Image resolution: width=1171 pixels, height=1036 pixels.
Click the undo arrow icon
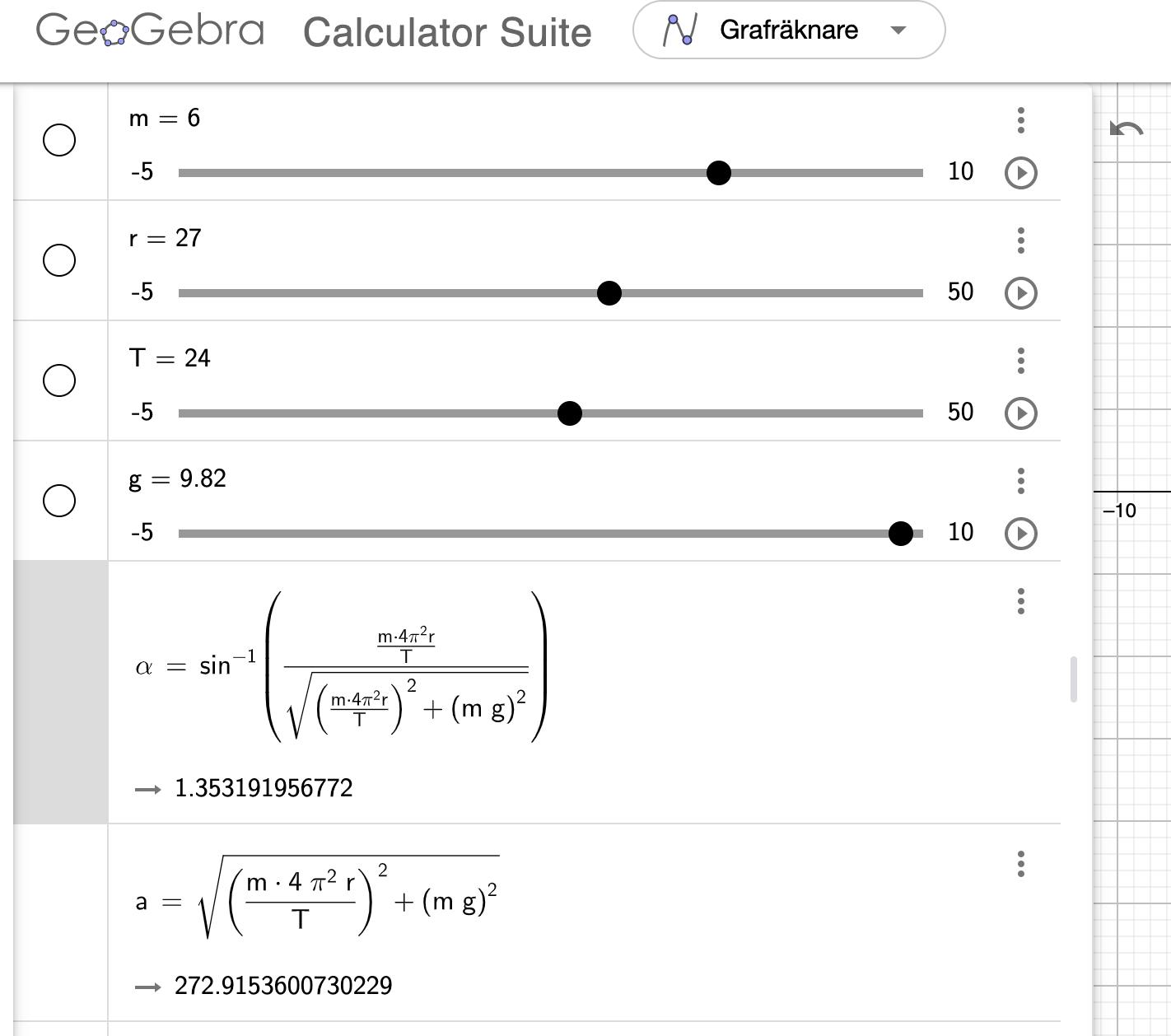(1126, 129)
